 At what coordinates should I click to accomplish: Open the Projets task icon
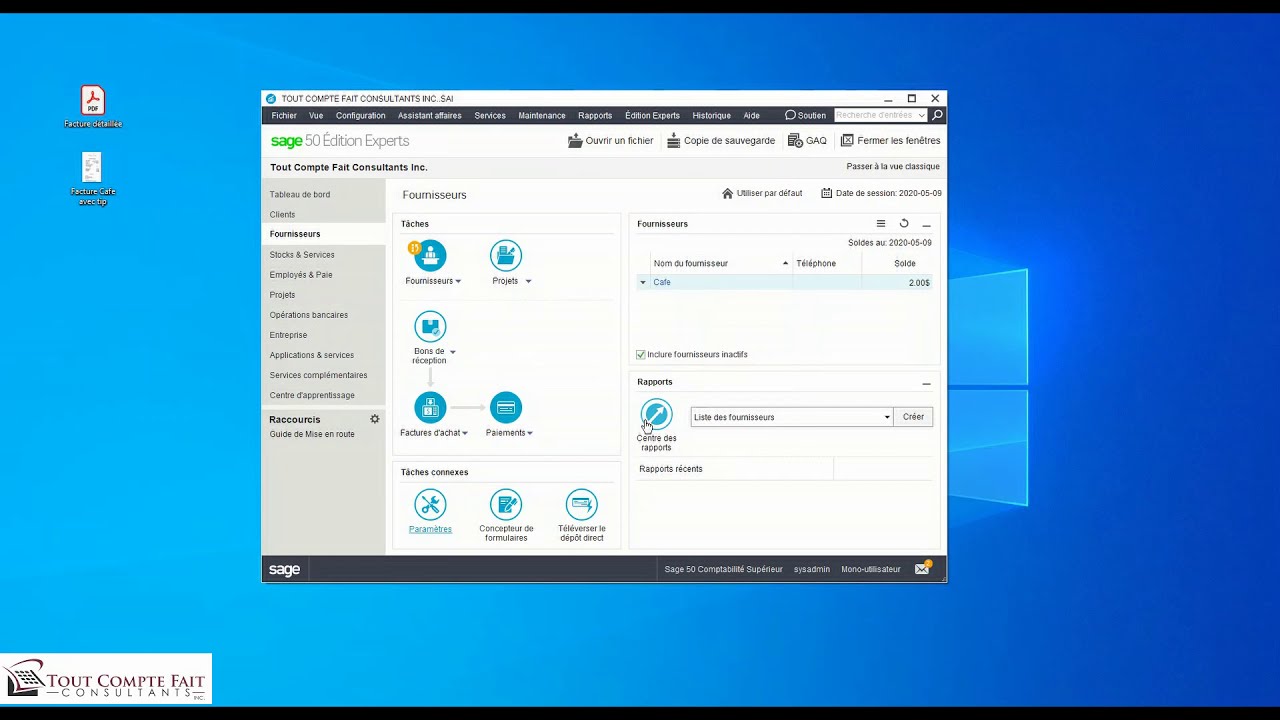click(506, 255)
